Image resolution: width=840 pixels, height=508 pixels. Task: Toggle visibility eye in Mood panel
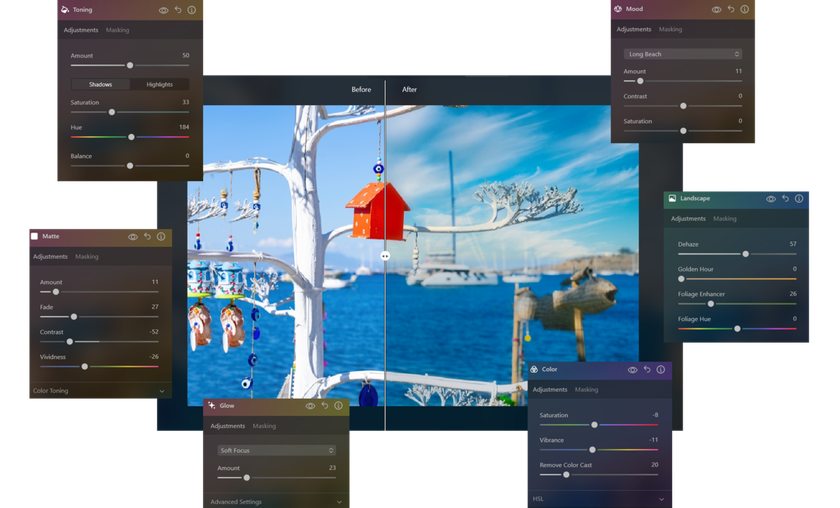tap(716, 10)
